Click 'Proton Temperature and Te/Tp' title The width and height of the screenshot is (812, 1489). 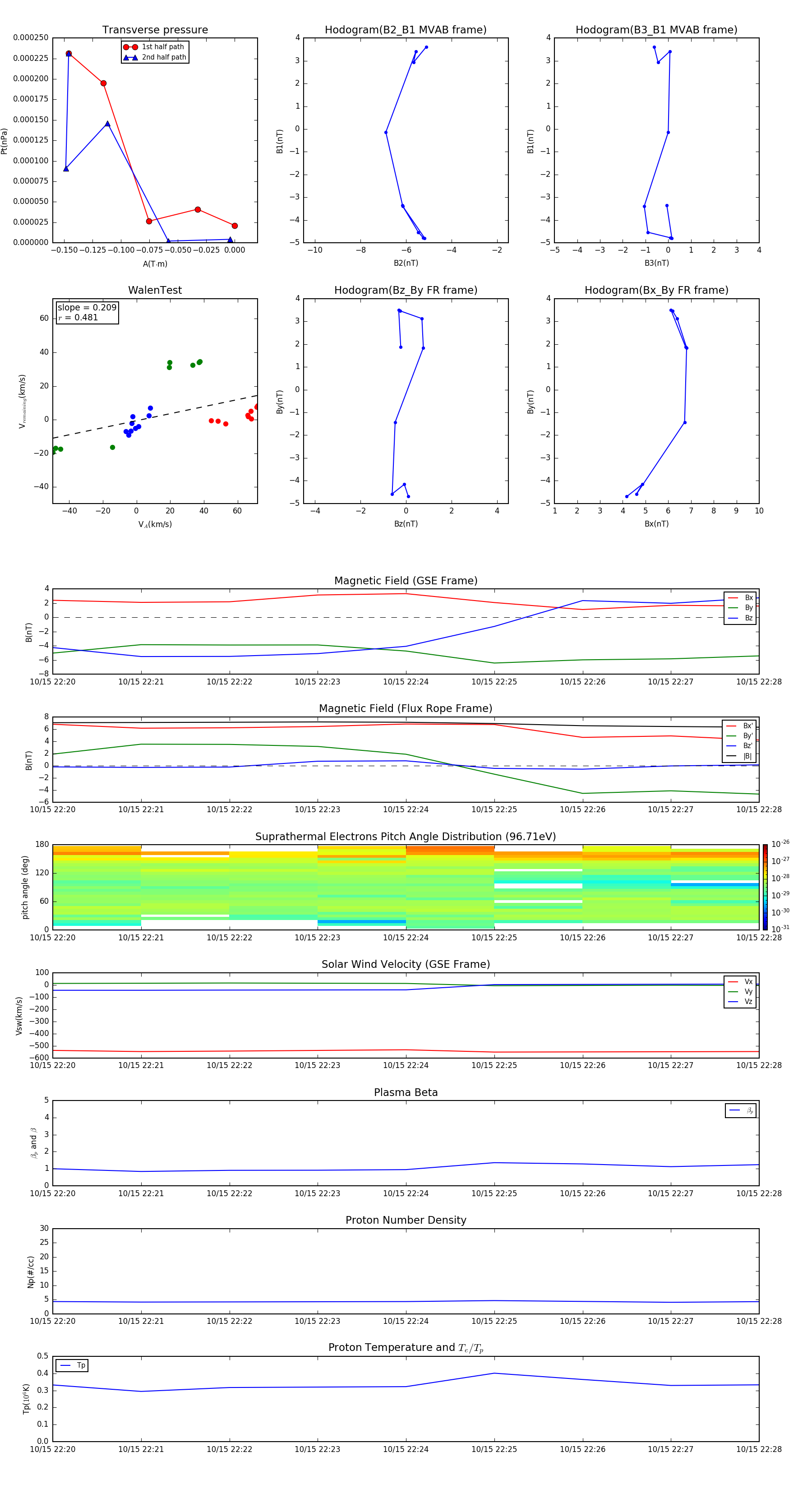(406, 1348)
